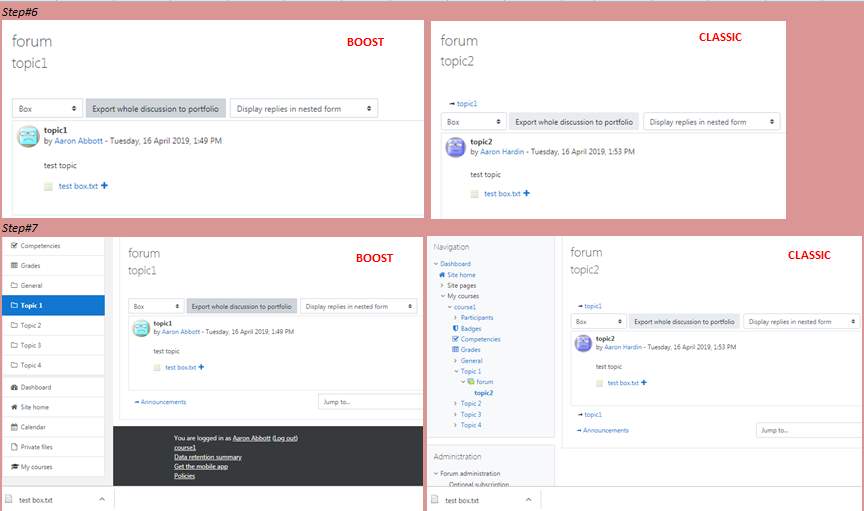
Task: Select Topic 2 in Step 7 Boost sidebar
Action: [53, 325]
